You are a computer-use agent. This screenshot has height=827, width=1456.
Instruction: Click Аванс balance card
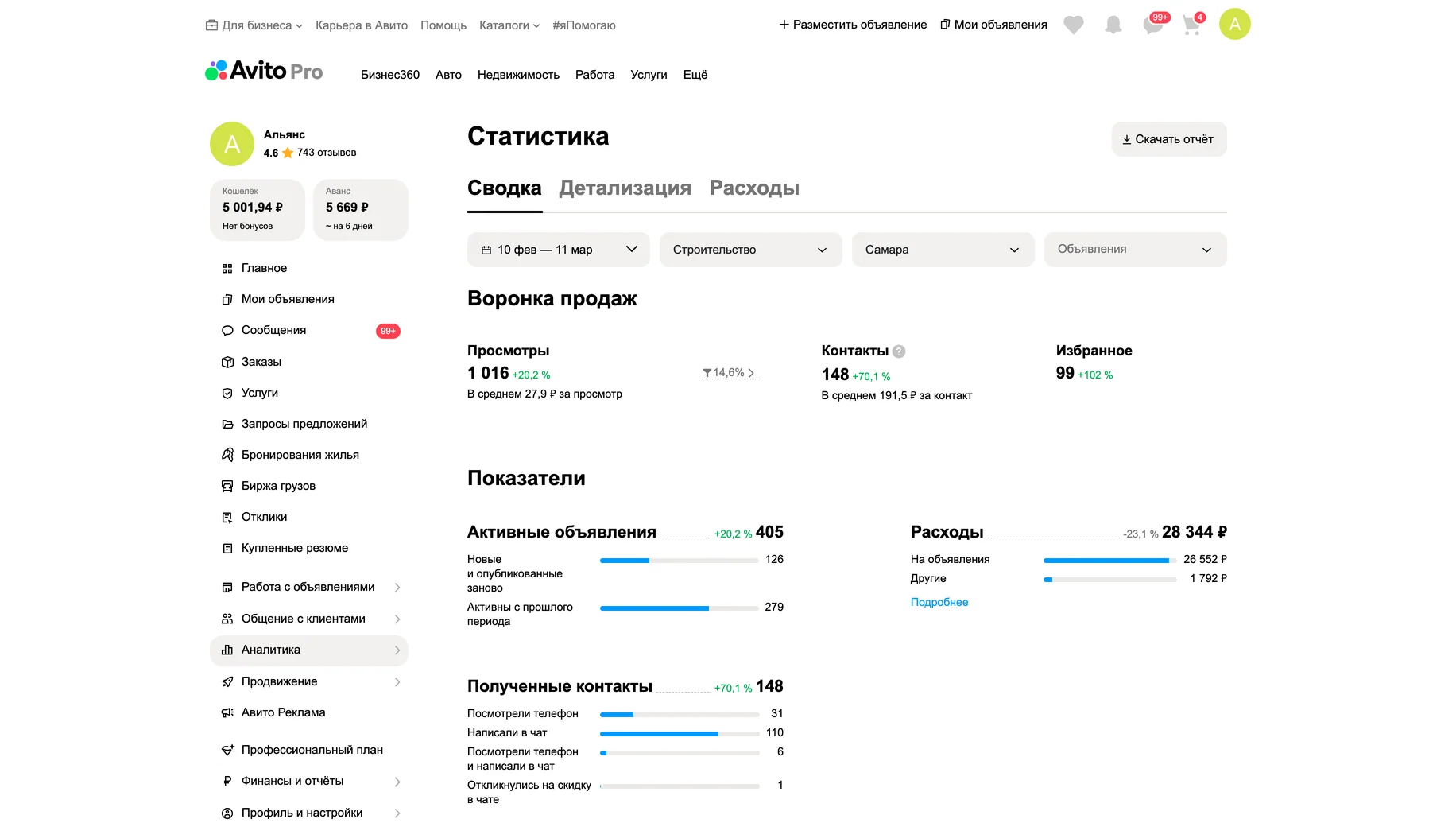(x=361, y=210)
